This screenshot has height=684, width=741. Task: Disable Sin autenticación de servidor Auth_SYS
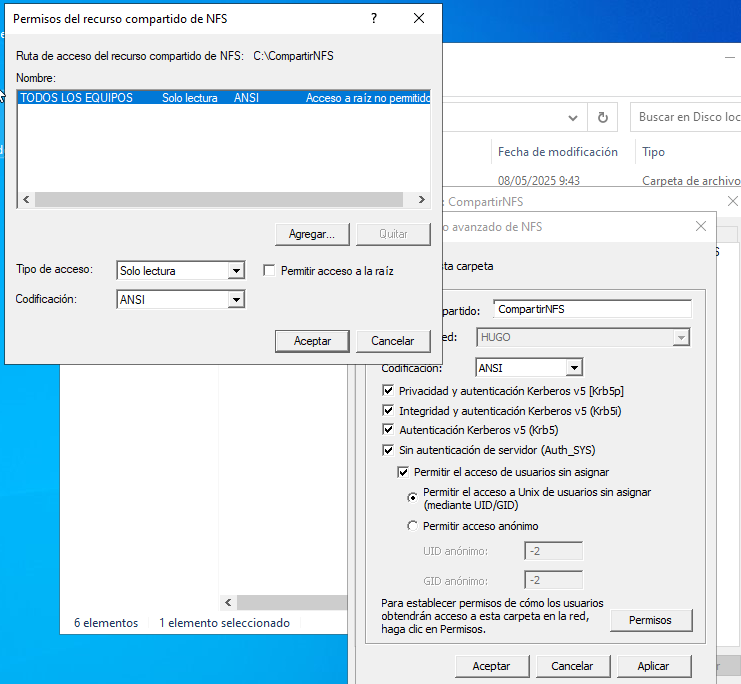[x=389, y=450]
